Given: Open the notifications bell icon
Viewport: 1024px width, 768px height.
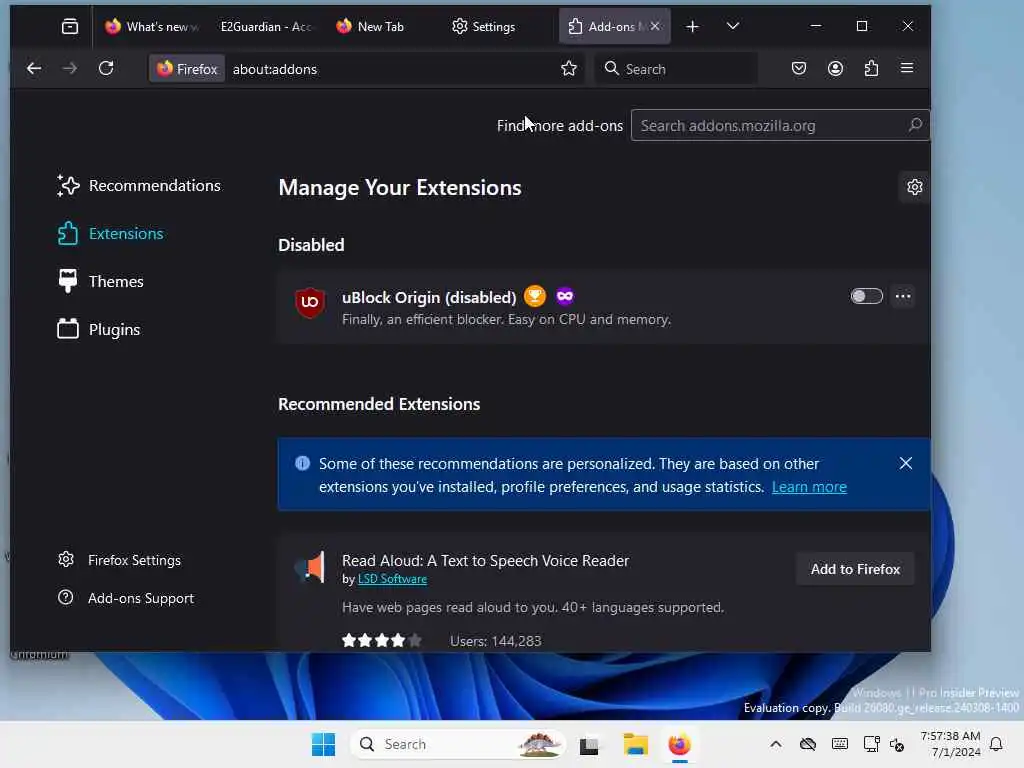Looking at the screenshot, I should click(x=997, y=744).
